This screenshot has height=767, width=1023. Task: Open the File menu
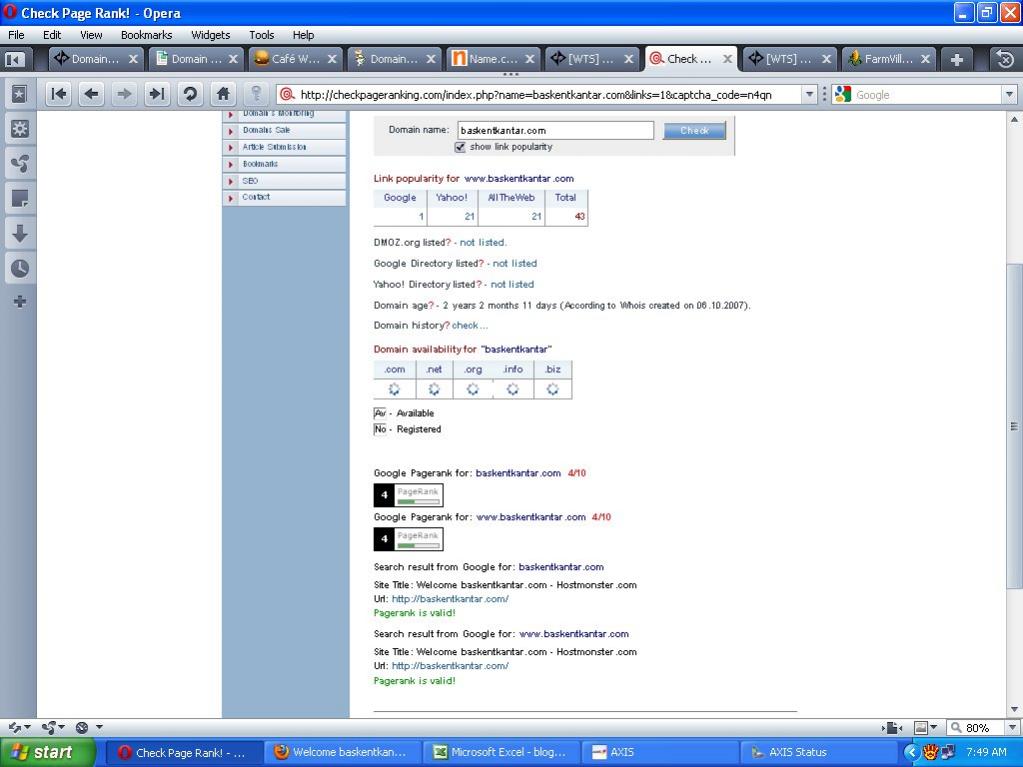(x=16, y=35)
